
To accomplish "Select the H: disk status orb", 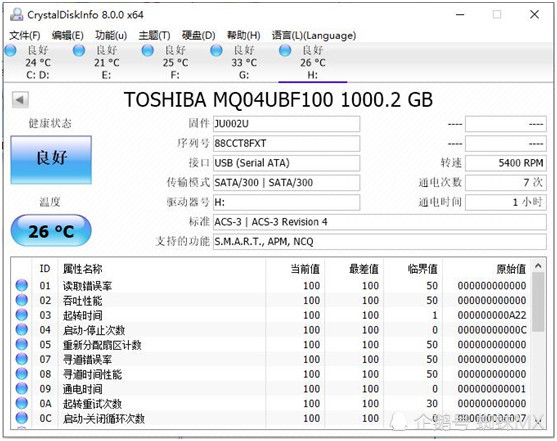I will [285, 50].
